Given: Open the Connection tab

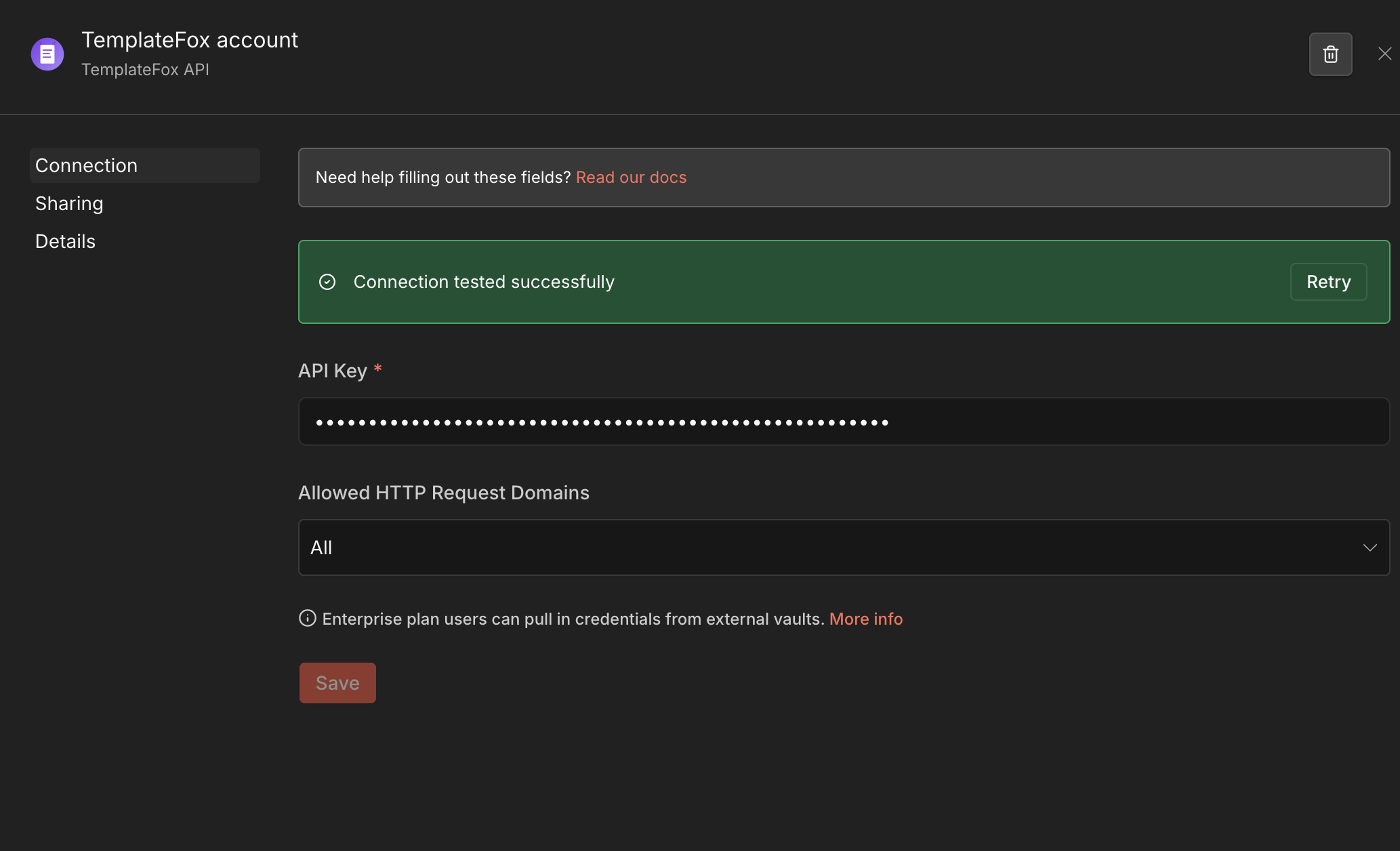Looking at the screenshot, I should (x=145, y=165).
